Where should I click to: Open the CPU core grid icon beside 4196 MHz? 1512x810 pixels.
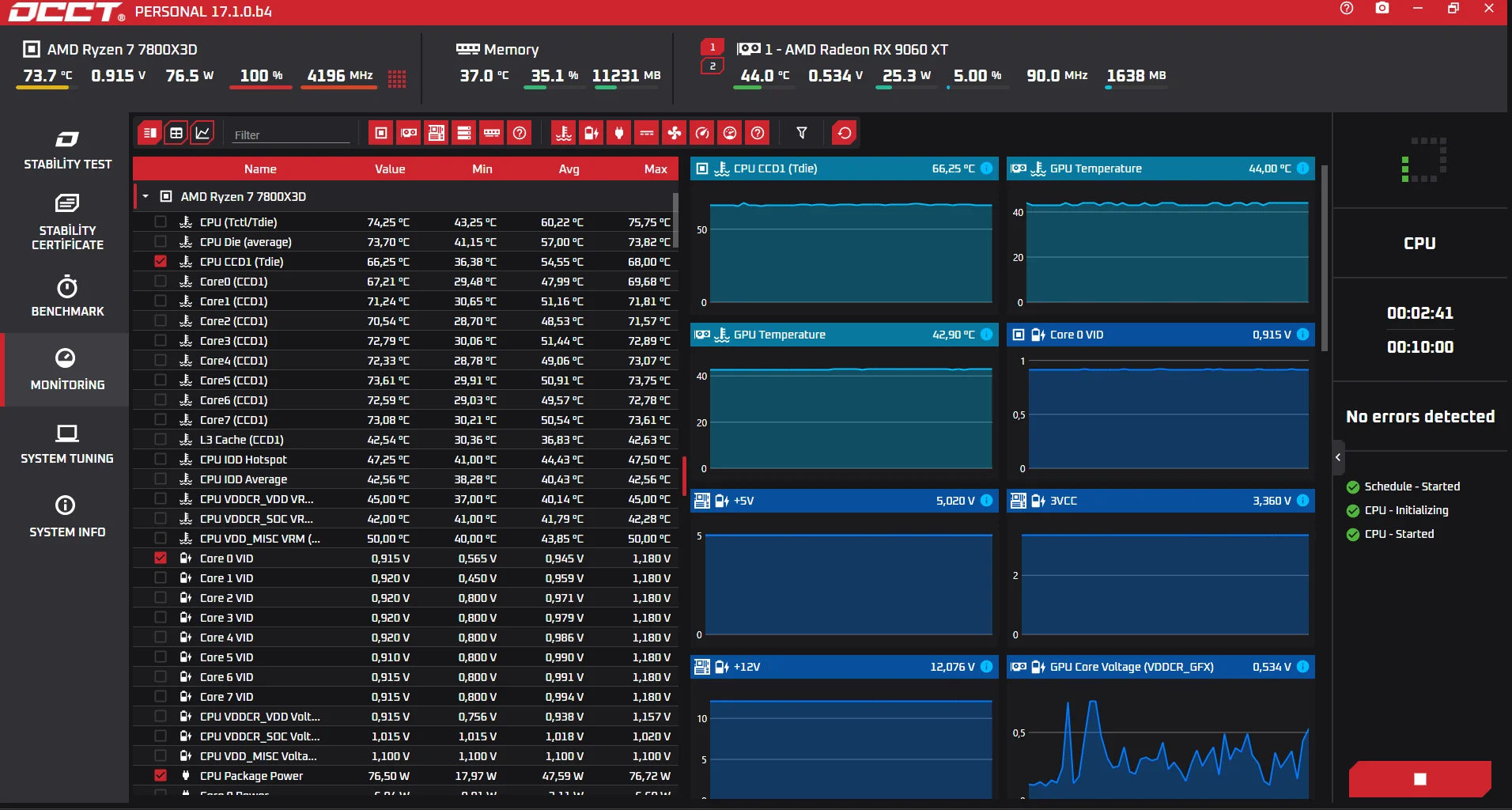[397, 78]
